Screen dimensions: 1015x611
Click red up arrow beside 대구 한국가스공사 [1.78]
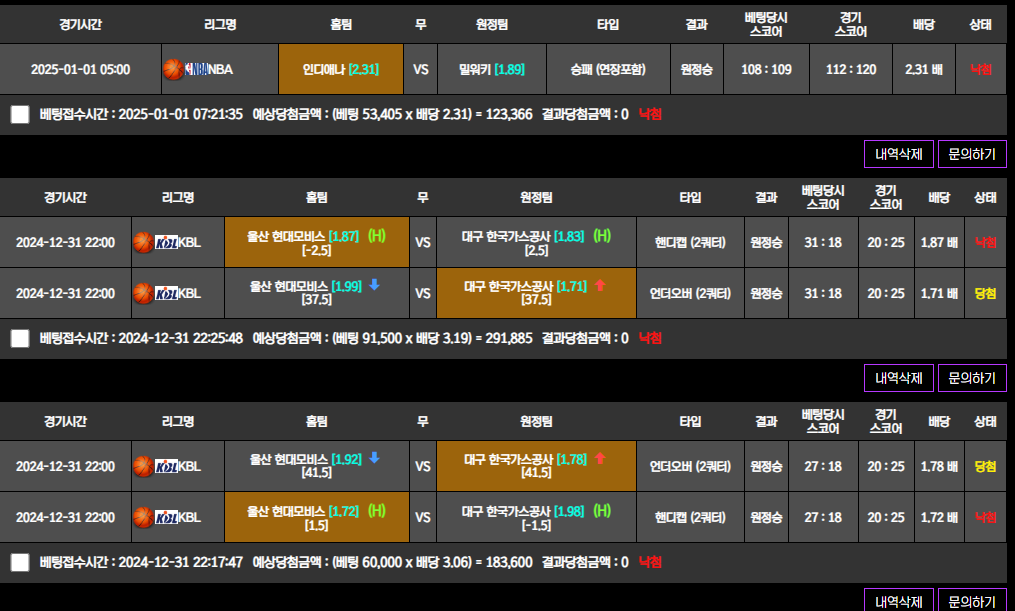pos(600,458)
